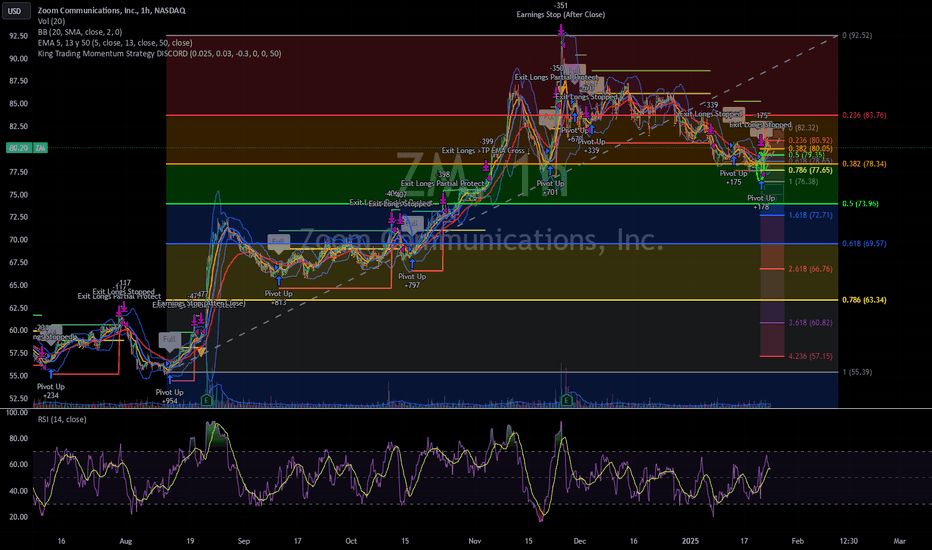Click the 0.236 (80.92) retracement label
Image resolution: width=932 pixels, height=550 pixels.
coord(810,140)
